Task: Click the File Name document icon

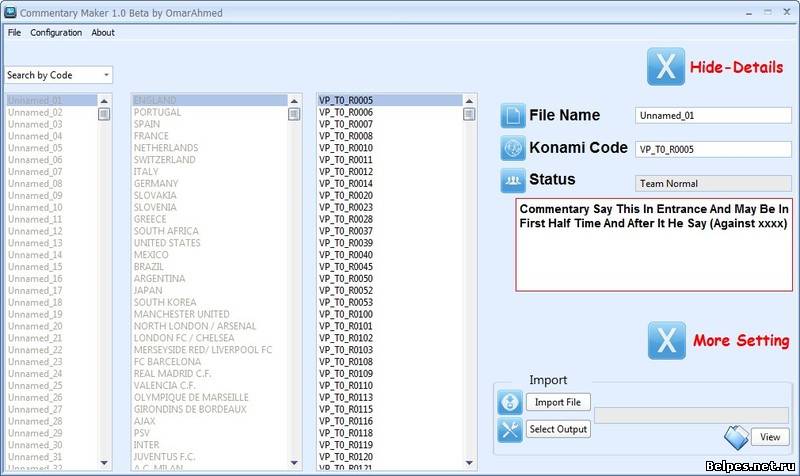Action: (x=512, y=115)
